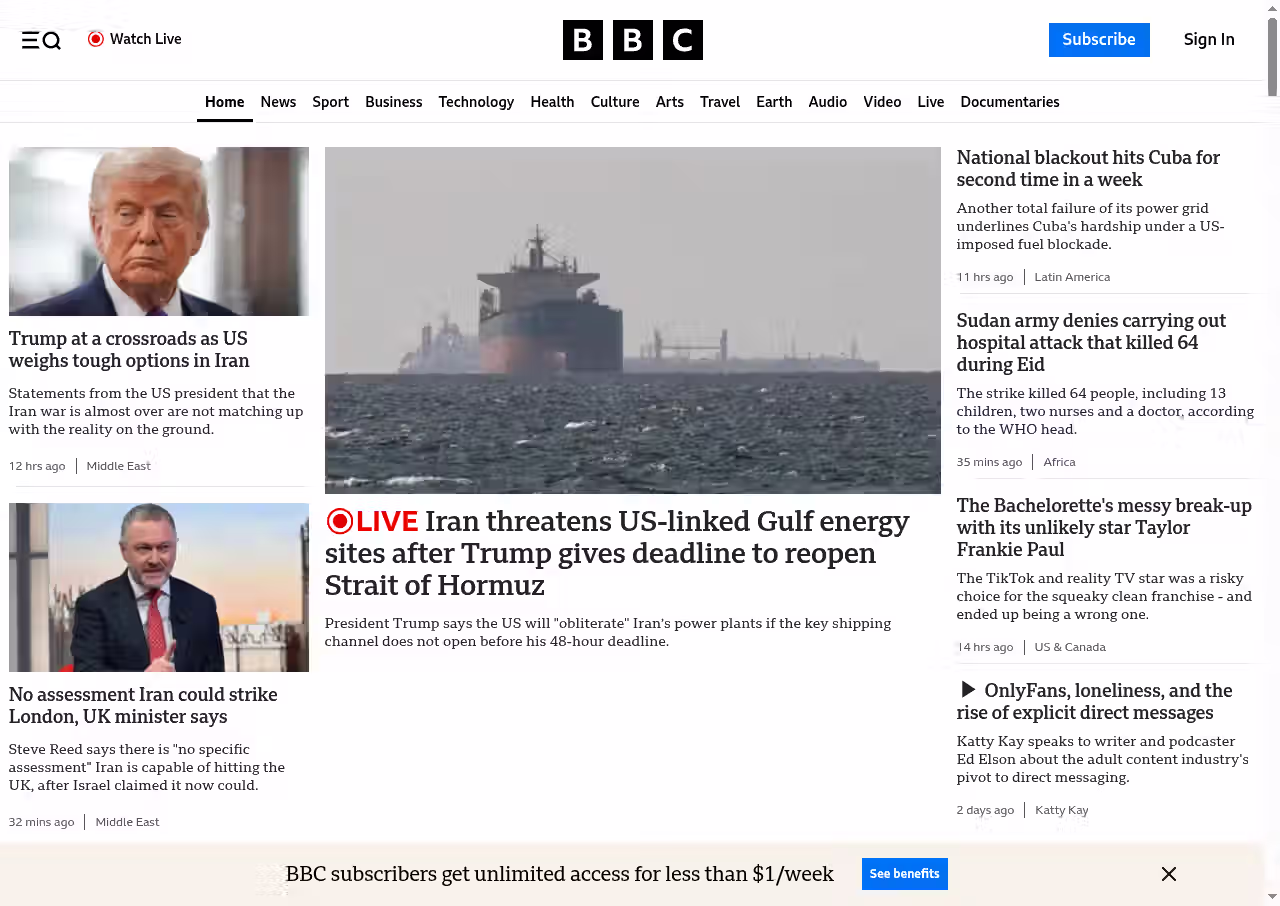Click the Latin America category tag

(1072, 277)
